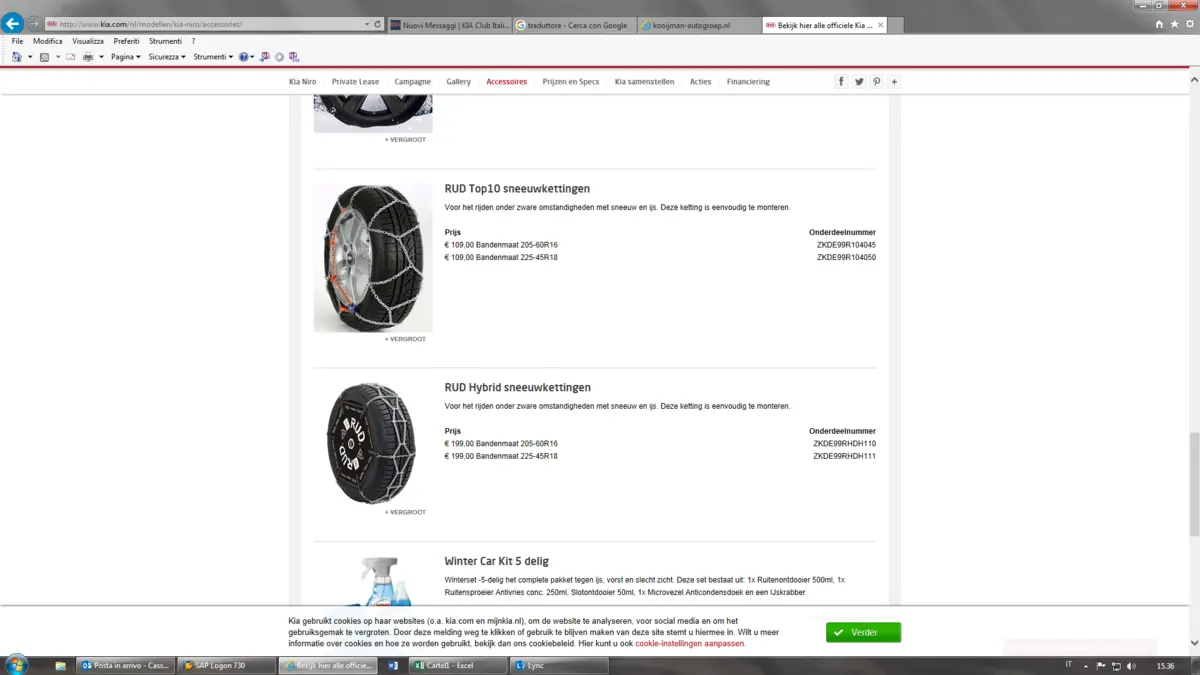The width and height of the screenshot is (1200, 675).
Task: Open the Private Lease nav link
Action: pyautogui.click(x=355, y=82)
